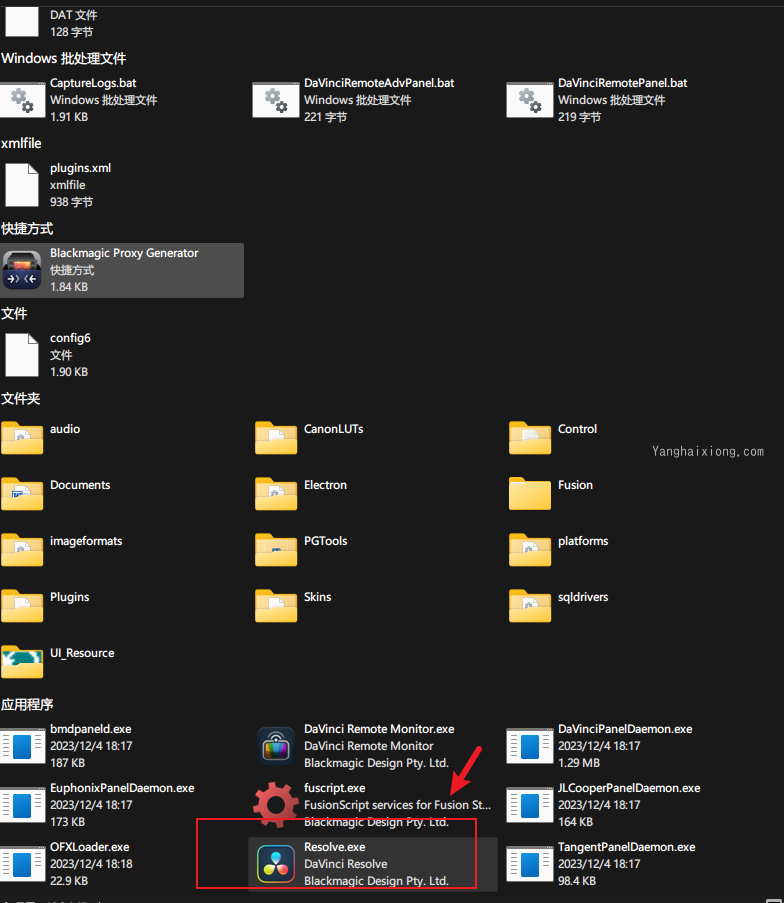This screenshot has width=784, height=903.
Task: Click the fuscript.exe file name
Action: point(335,788)
